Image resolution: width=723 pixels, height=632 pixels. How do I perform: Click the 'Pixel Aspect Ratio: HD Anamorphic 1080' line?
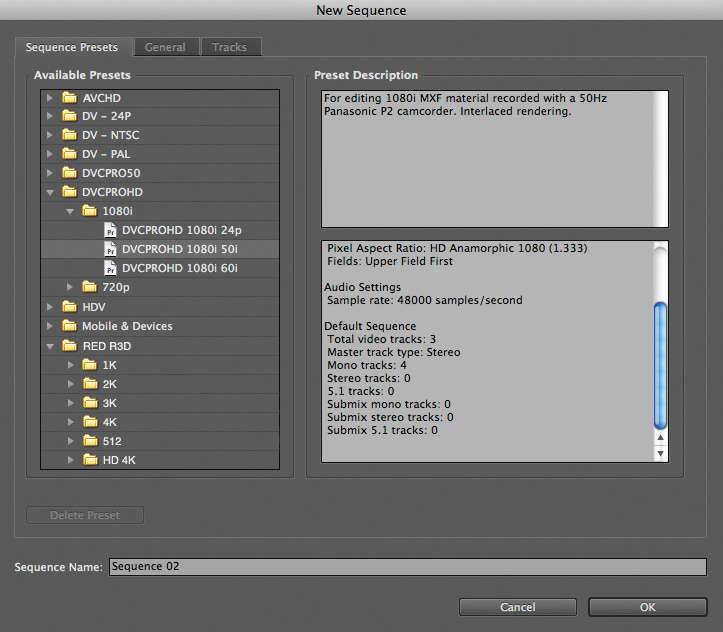coord(457,248)
